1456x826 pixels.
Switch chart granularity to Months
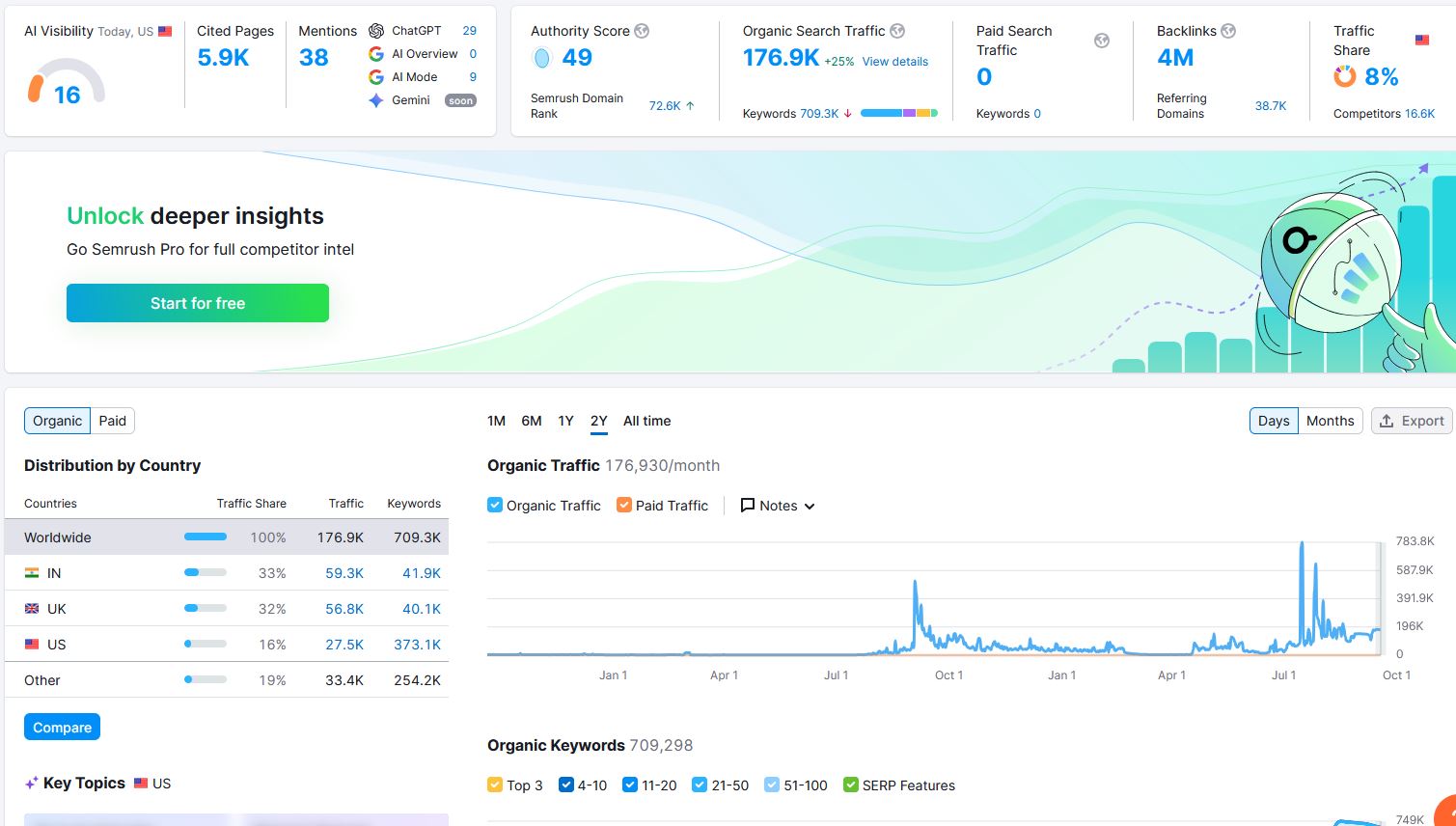coord(1331,421)
